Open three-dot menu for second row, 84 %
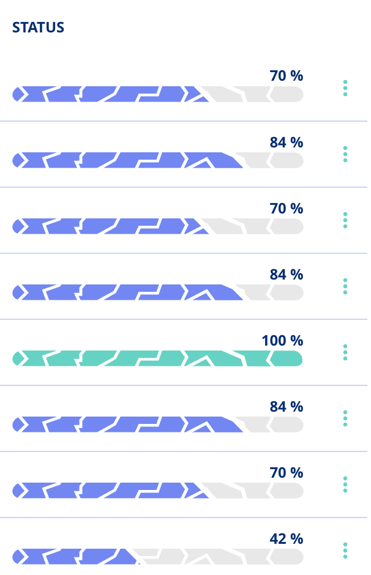The width and height of the screenshot is (371, 575). point(345,154)
